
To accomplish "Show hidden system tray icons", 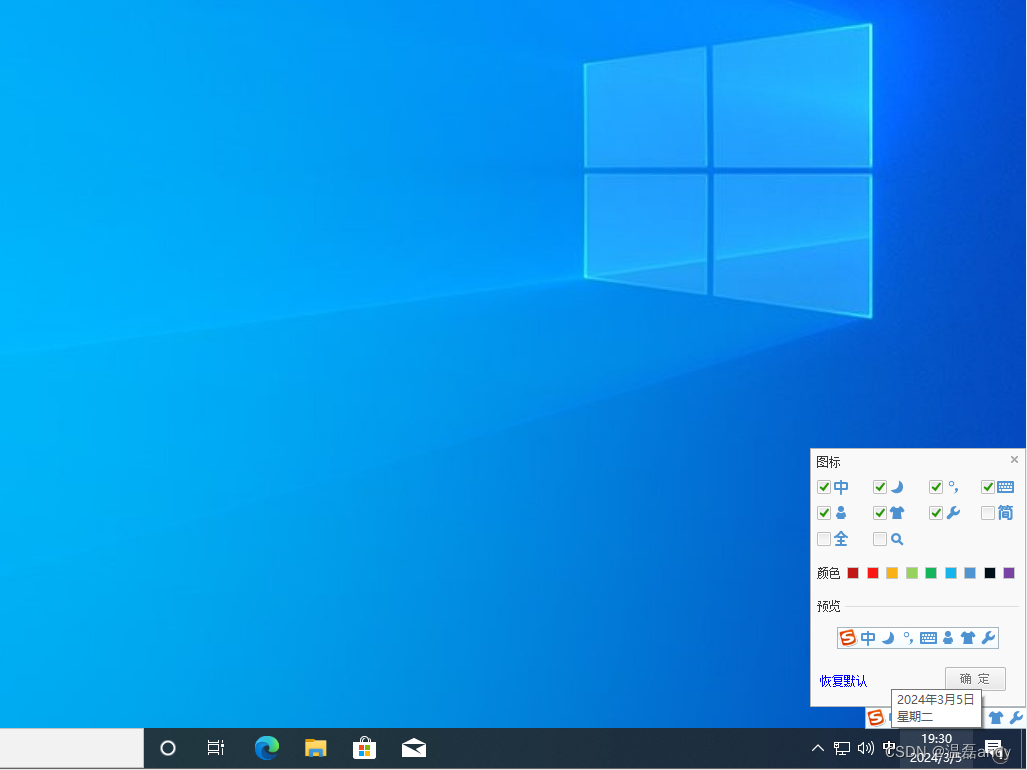I will point(817,748).
